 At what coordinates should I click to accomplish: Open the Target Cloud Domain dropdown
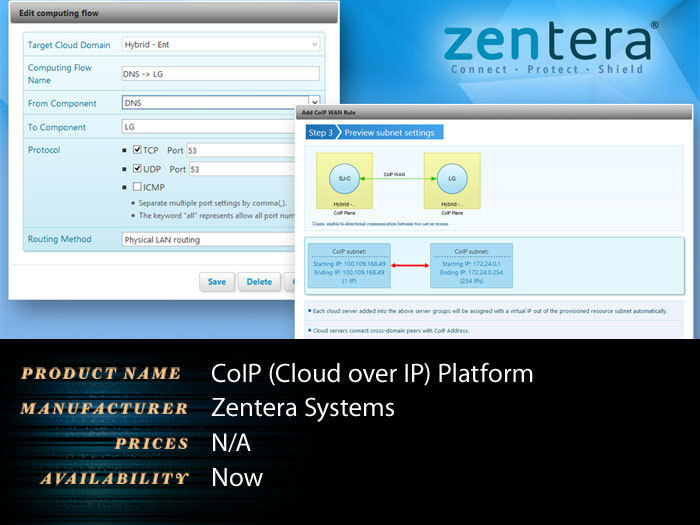point(221,44)
